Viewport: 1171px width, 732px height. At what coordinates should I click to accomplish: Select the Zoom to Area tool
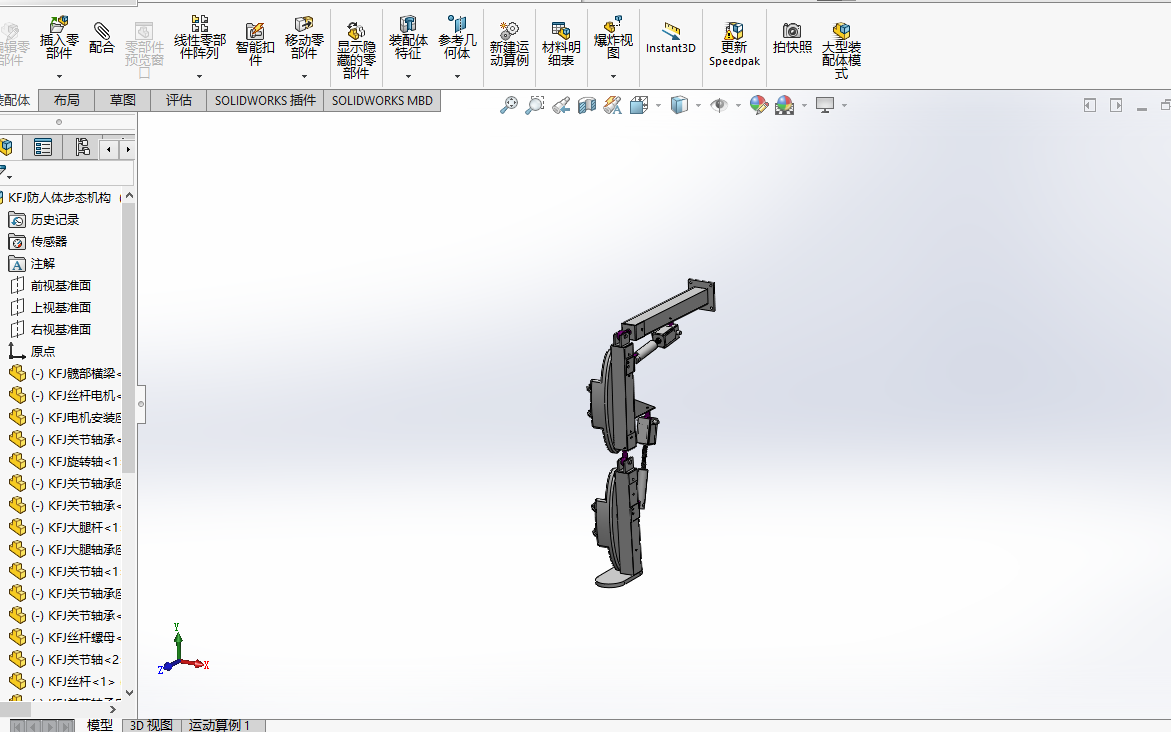tap(535, 105)
